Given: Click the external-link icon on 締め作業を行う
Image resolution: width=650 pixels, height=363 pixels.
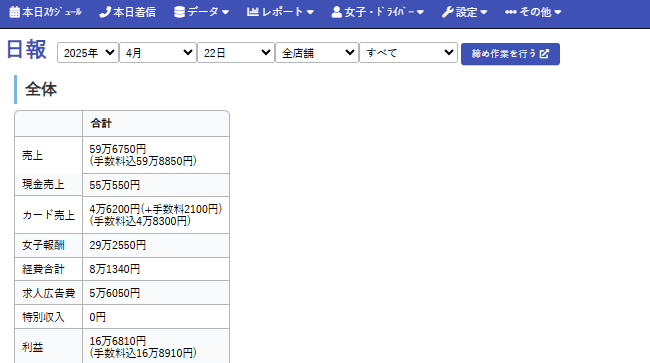Looking at the screenshot, I should [x=544, y=53].
